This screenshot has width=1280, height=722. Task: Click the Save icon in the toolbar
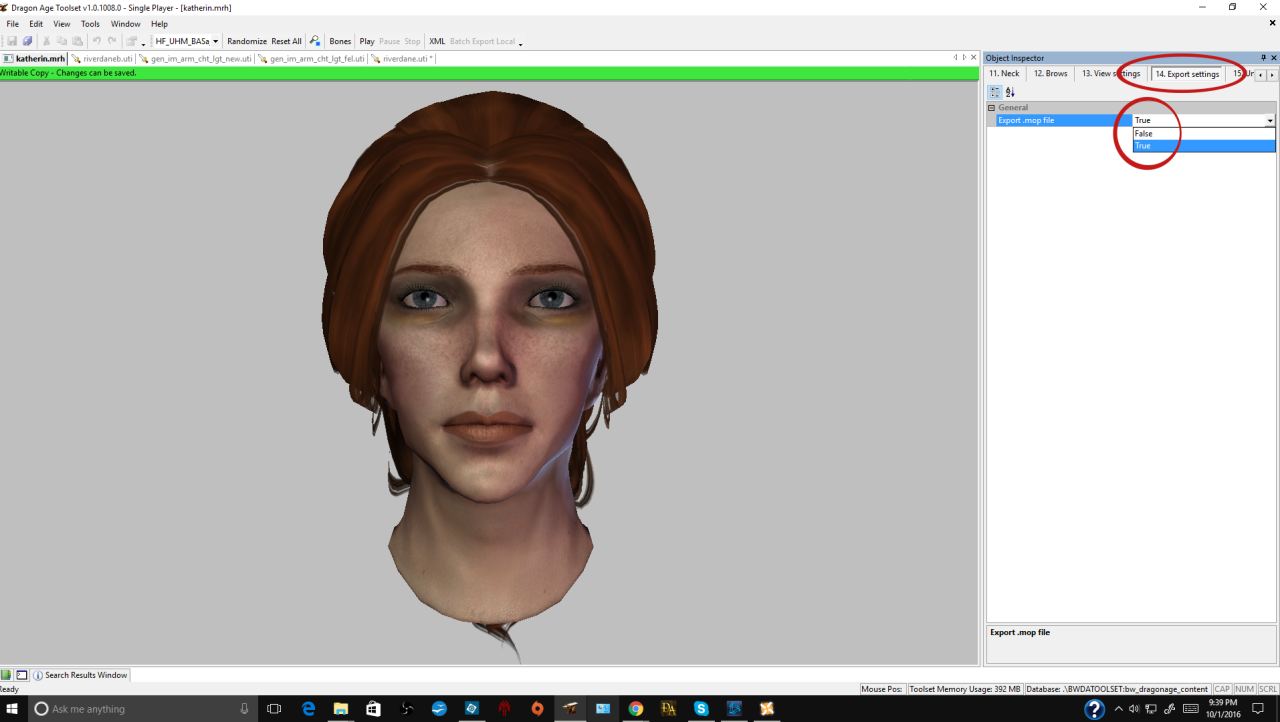(x=12, y=41)
